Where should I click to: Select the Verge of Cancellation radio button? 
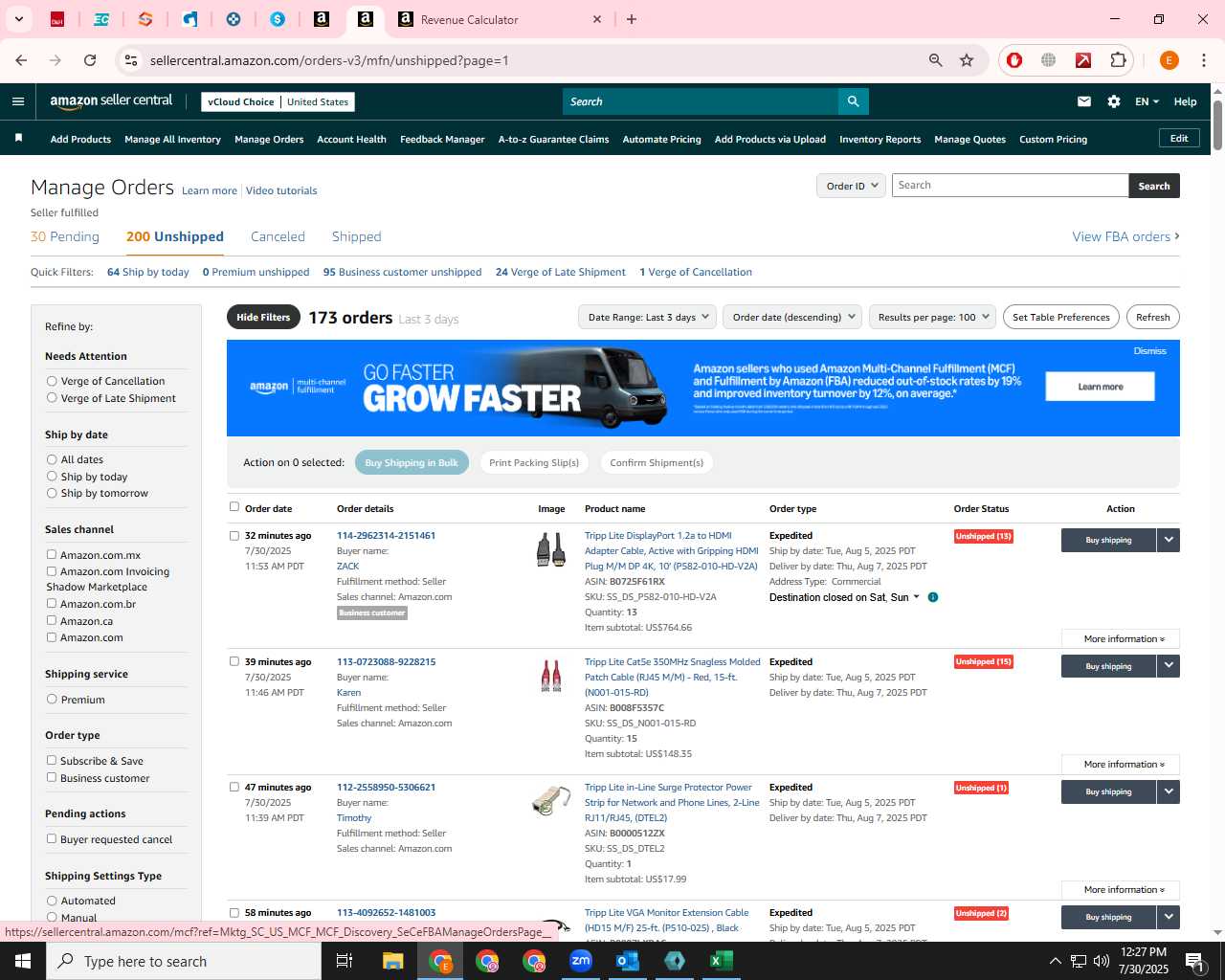coord(52,381)
